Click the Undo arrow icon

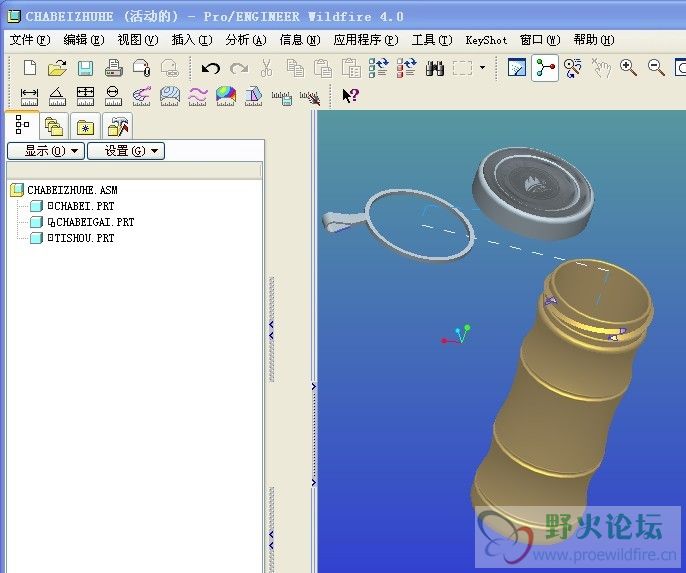click(x=211, y=68)
